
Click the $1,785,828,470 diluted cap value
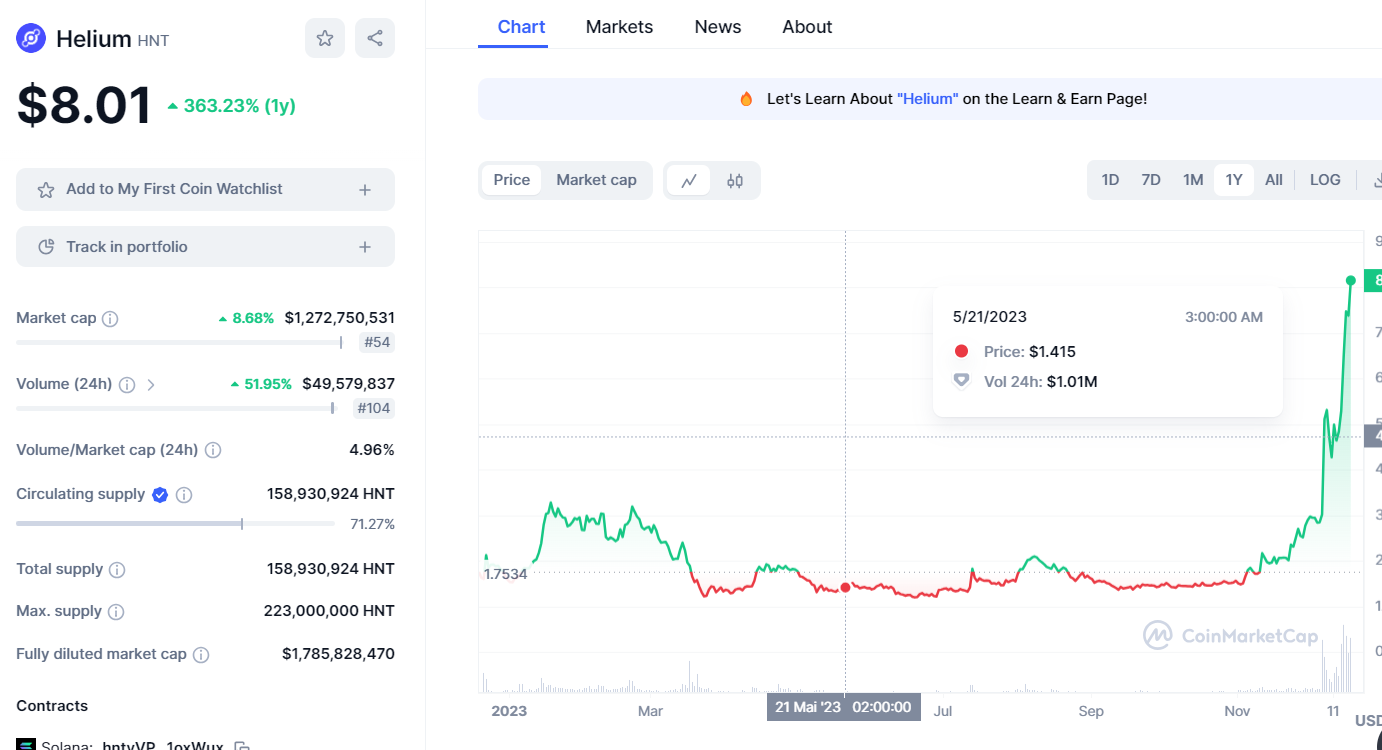(x=338, y=654)
